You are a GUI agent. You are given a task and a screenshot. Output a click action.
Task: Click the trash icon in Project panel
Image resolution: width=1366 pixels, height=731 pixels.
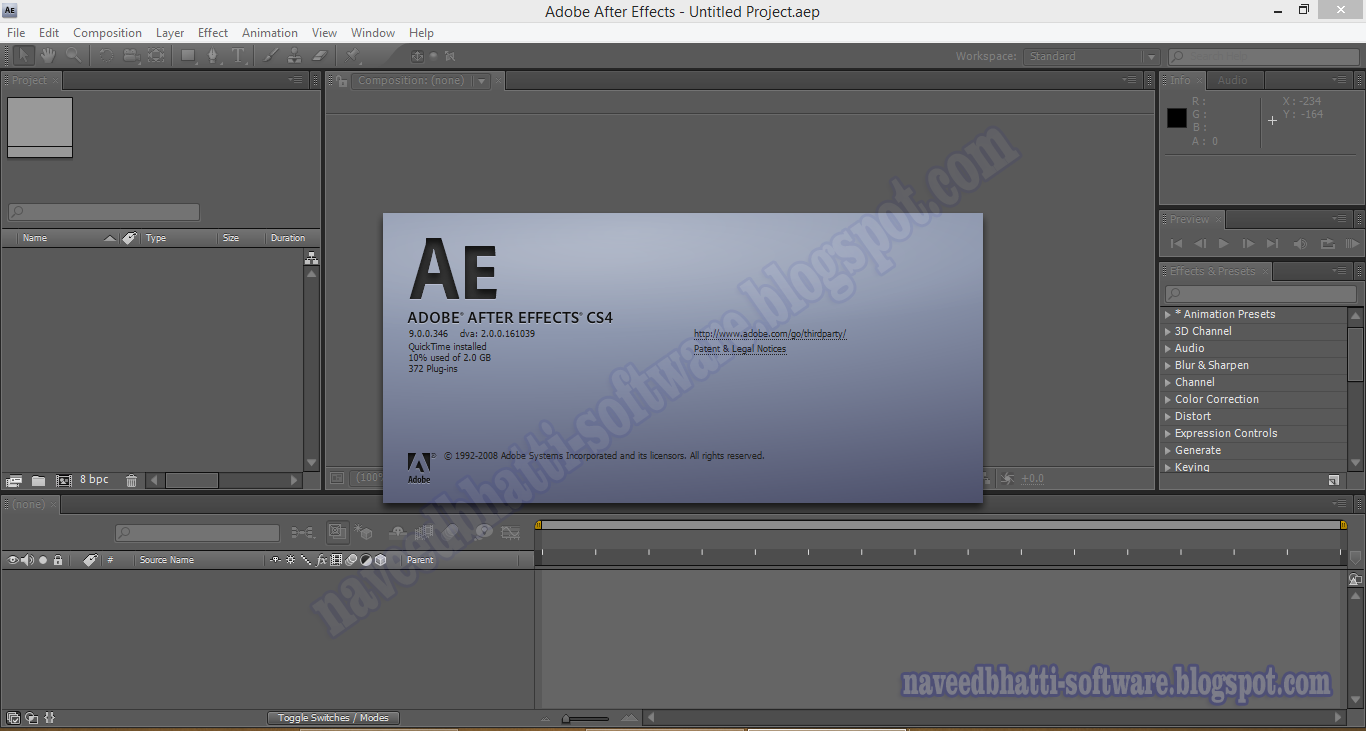pyautogui.click(x=131, y=480)
